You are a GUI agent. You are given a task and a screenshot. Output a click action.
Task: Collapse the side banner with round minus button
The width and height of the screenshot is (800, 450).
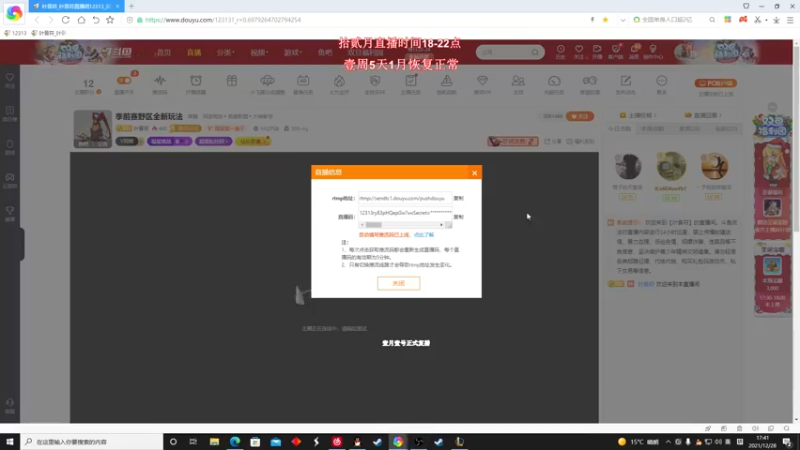tap(772, 107)
